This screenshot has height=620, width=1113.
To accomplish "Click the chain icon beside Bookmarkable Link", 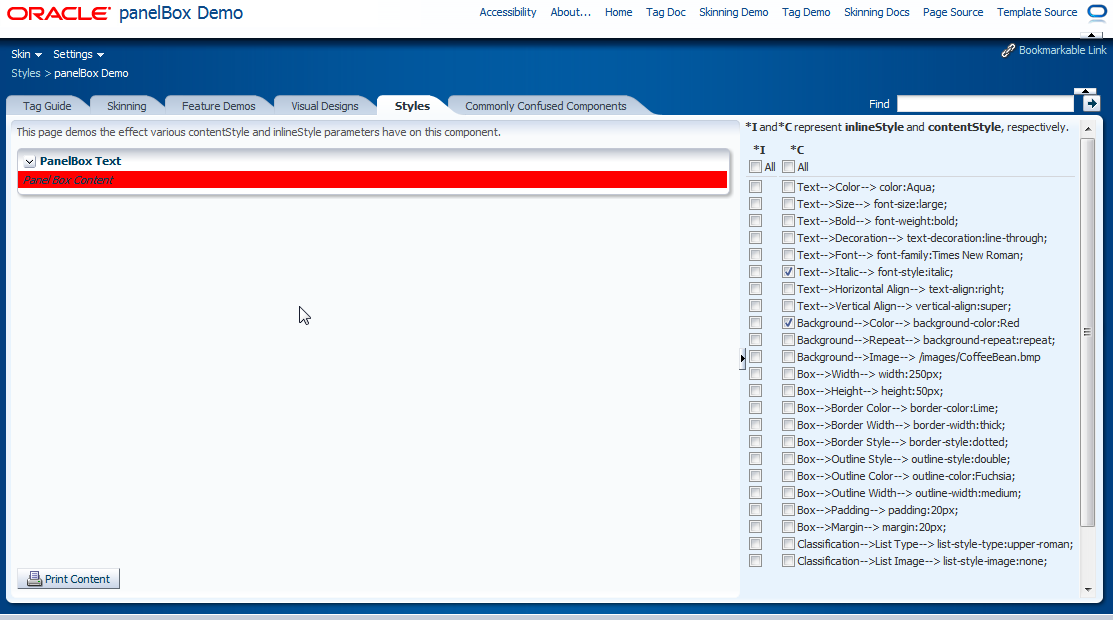I will click(1008, 49).
